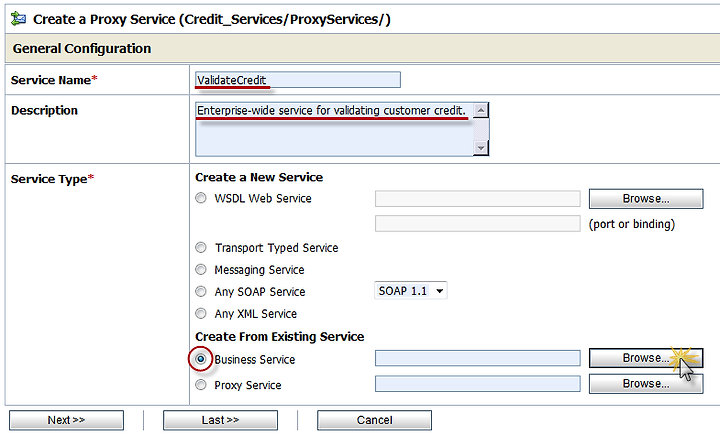This screenshot has width=720, height=446.
Task: Select Messaging Service radio button
Action: (x=201, y=270)
